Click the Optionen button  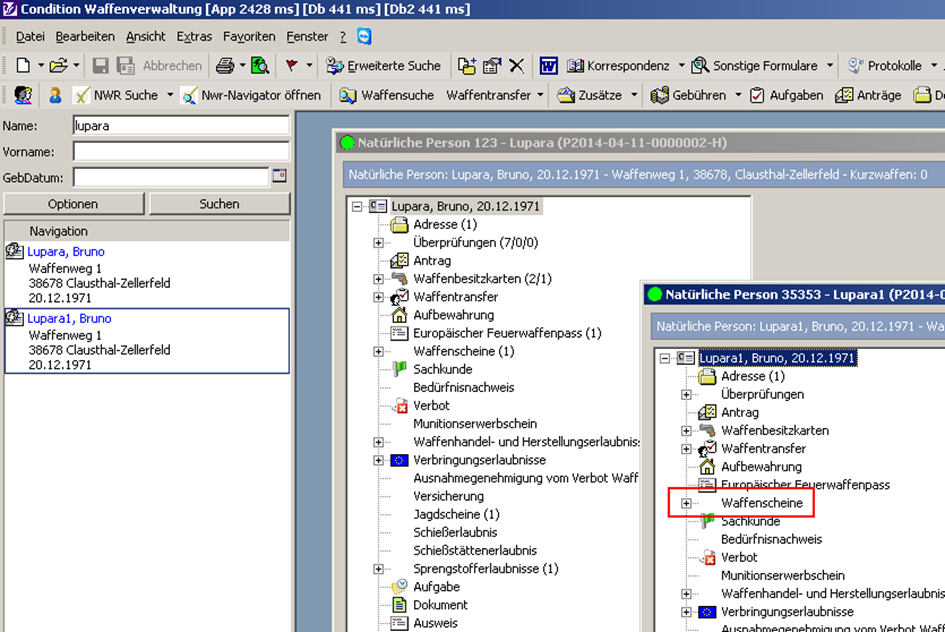pyautogui.click(x=73, y=204)
